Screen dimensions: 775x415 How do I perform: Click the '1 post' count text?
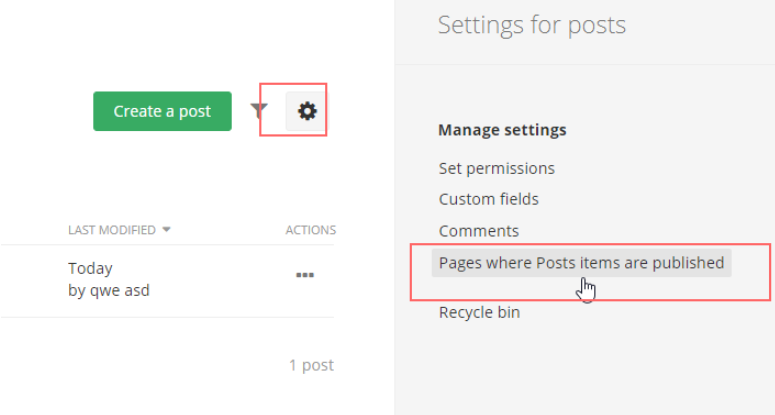[x=311, y=365]
